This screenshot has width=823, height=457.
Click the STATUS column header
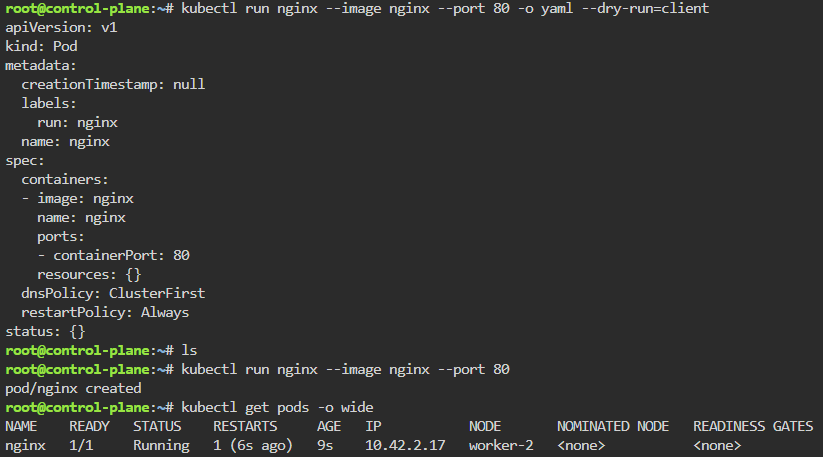[157, 426]
